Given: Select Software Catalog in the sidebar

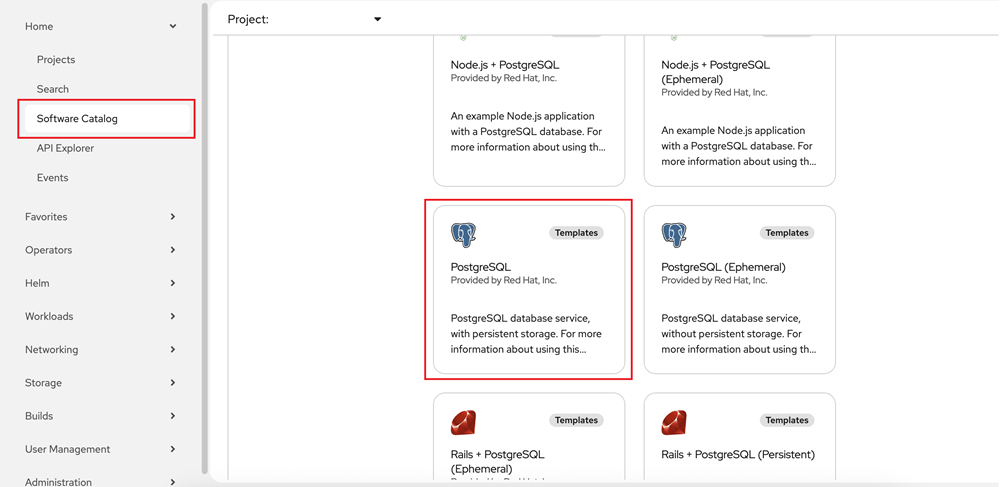Looking at the screenshot, I should point(108,119).
